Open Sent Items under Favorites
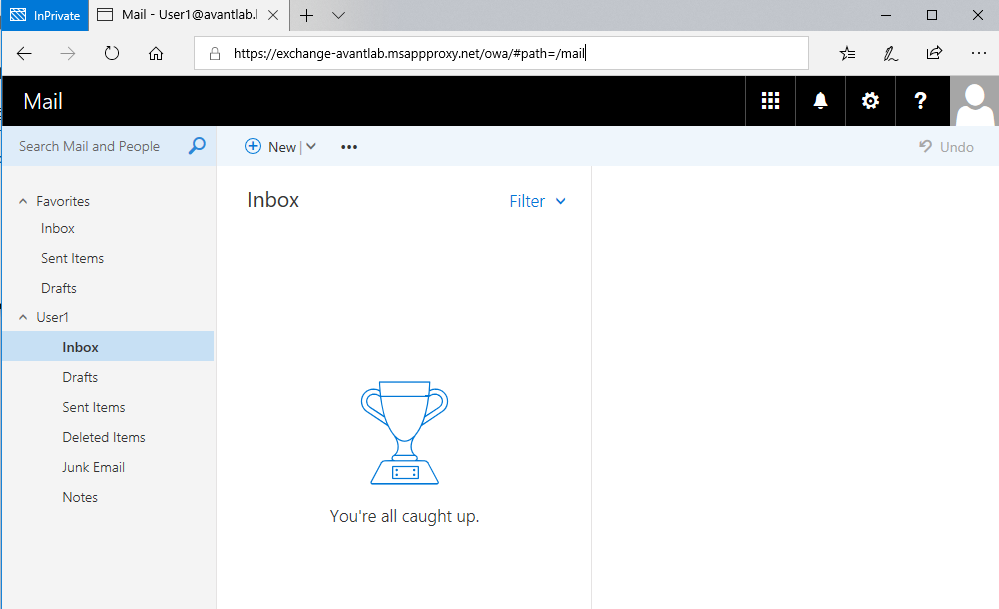The image size is (999, 609). coord(72,258)
